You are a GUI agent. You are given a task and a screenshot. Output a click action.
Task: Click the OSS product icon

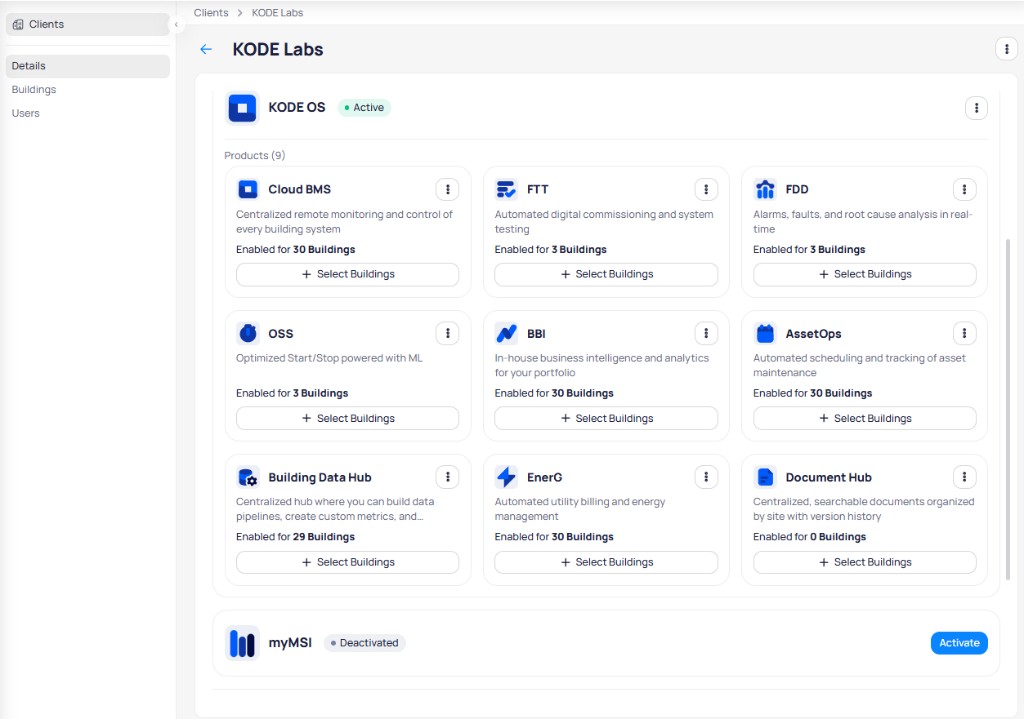(248, 333)
